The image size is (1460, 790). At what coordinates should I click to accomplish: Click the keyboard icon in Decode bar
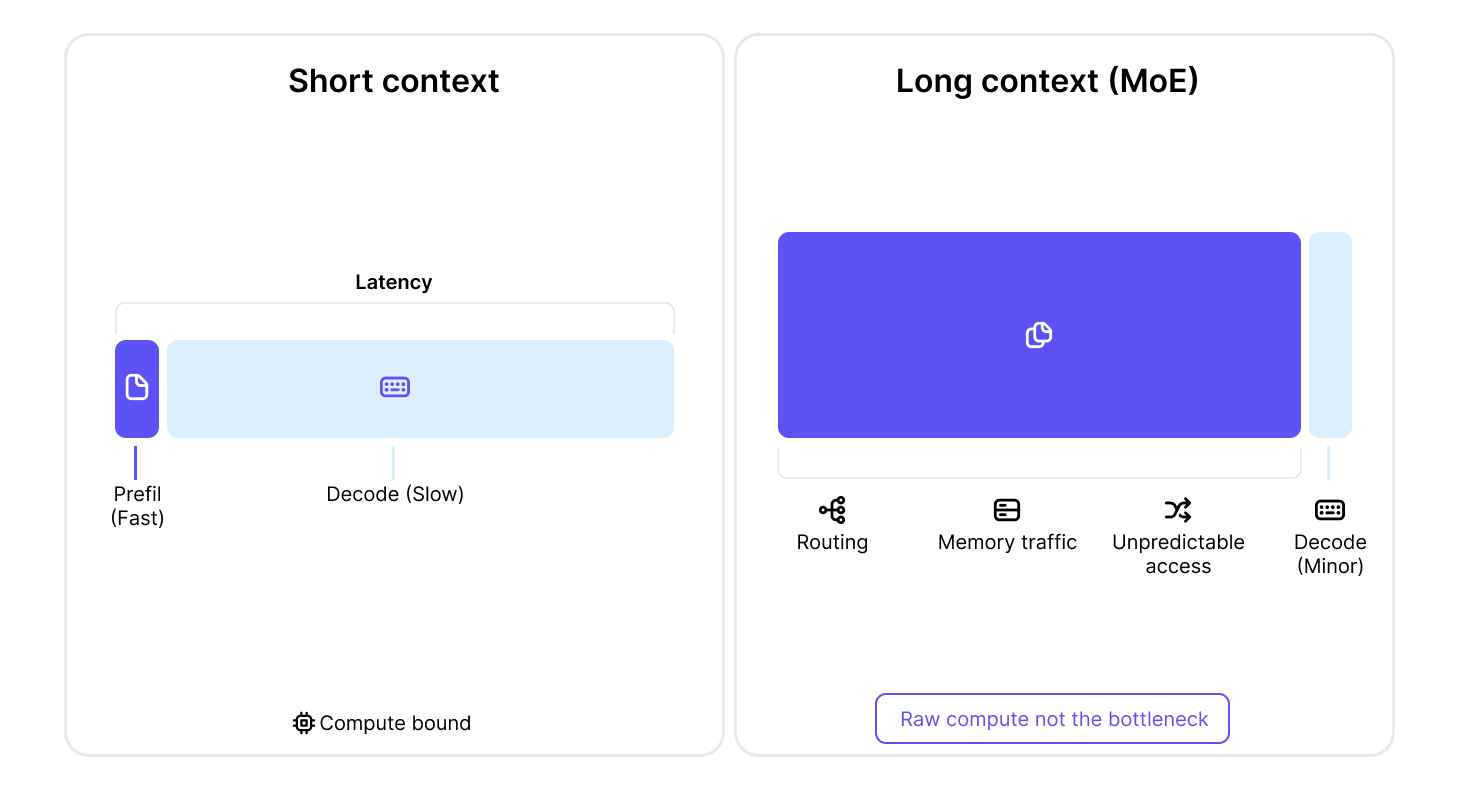395,387
